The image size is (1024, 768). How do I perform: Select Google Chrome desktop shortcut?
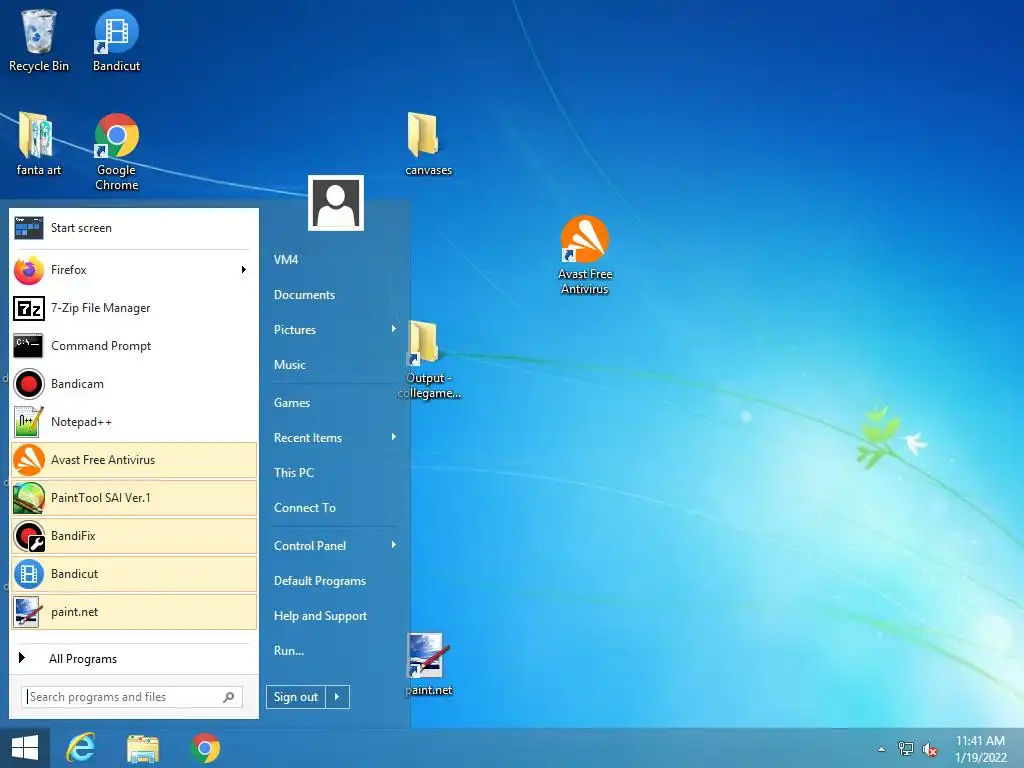click(x=116, y=152)
